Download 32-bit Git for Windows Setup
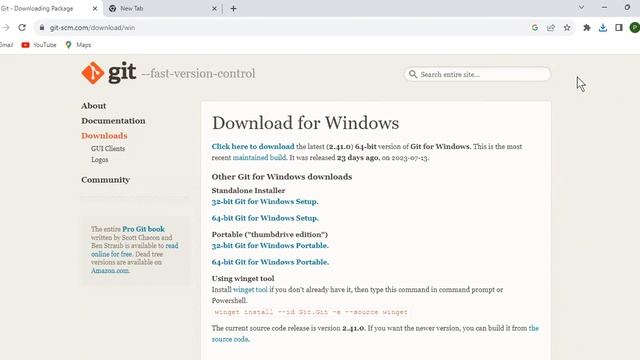 point(264,202)
